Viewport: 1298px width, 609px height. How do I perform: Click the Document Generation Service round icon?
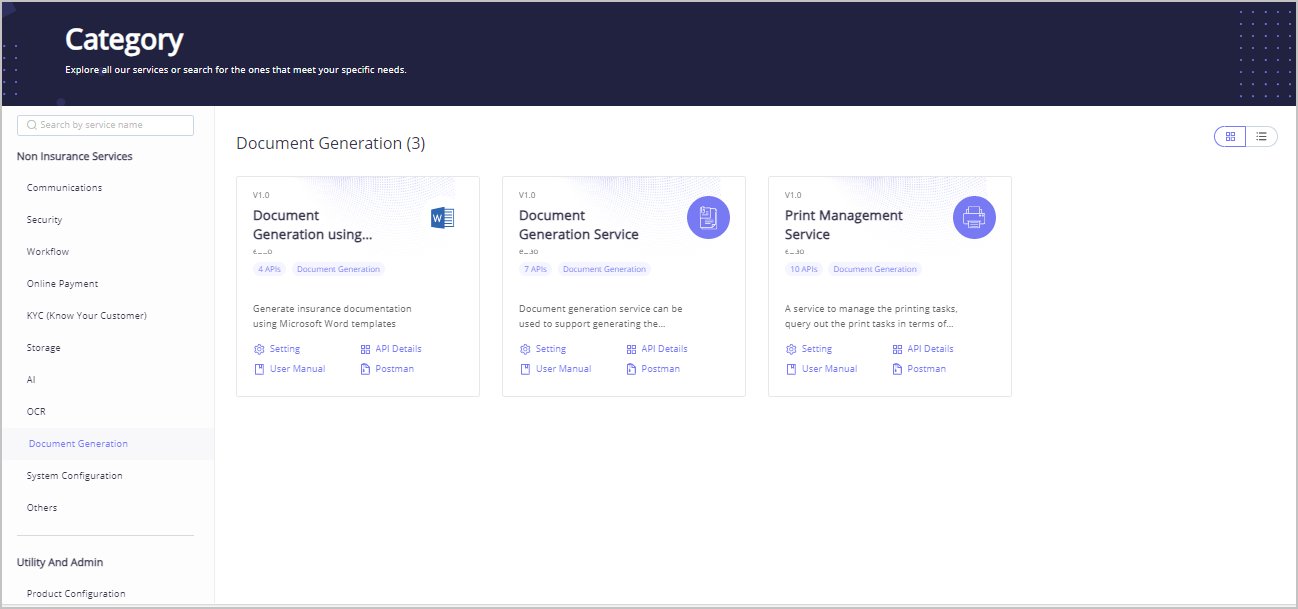708,217
